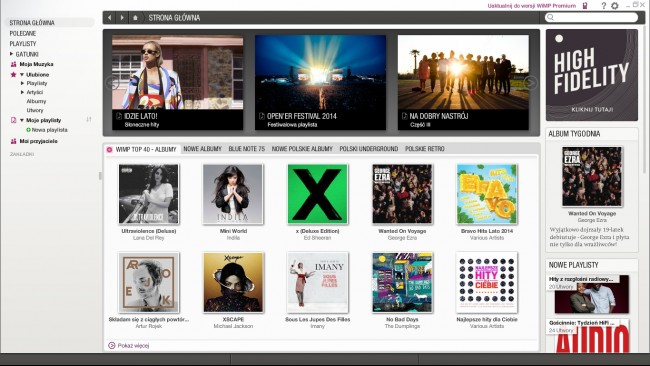This screenshot has height=366, width=650.
Task: Switch to the Nowe Albumy tab
Action: click(202, 149)
